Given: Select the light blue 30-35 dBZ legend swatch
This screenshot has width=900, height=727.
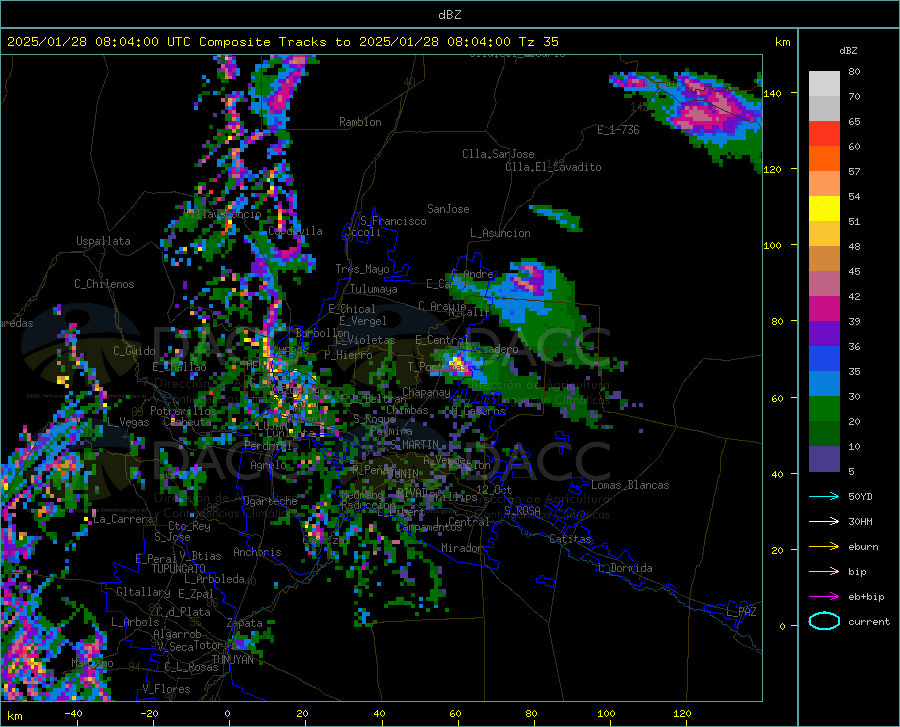Looking at the screenshot, I should (824, 384).
